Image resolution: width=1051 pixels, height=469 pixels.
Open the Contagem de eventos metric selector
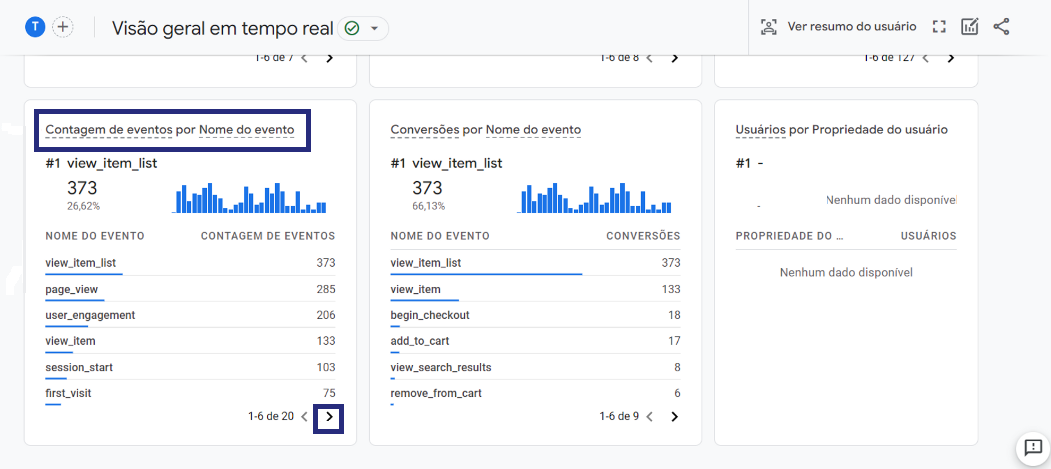pyautogui.click(x=109, y=129)
